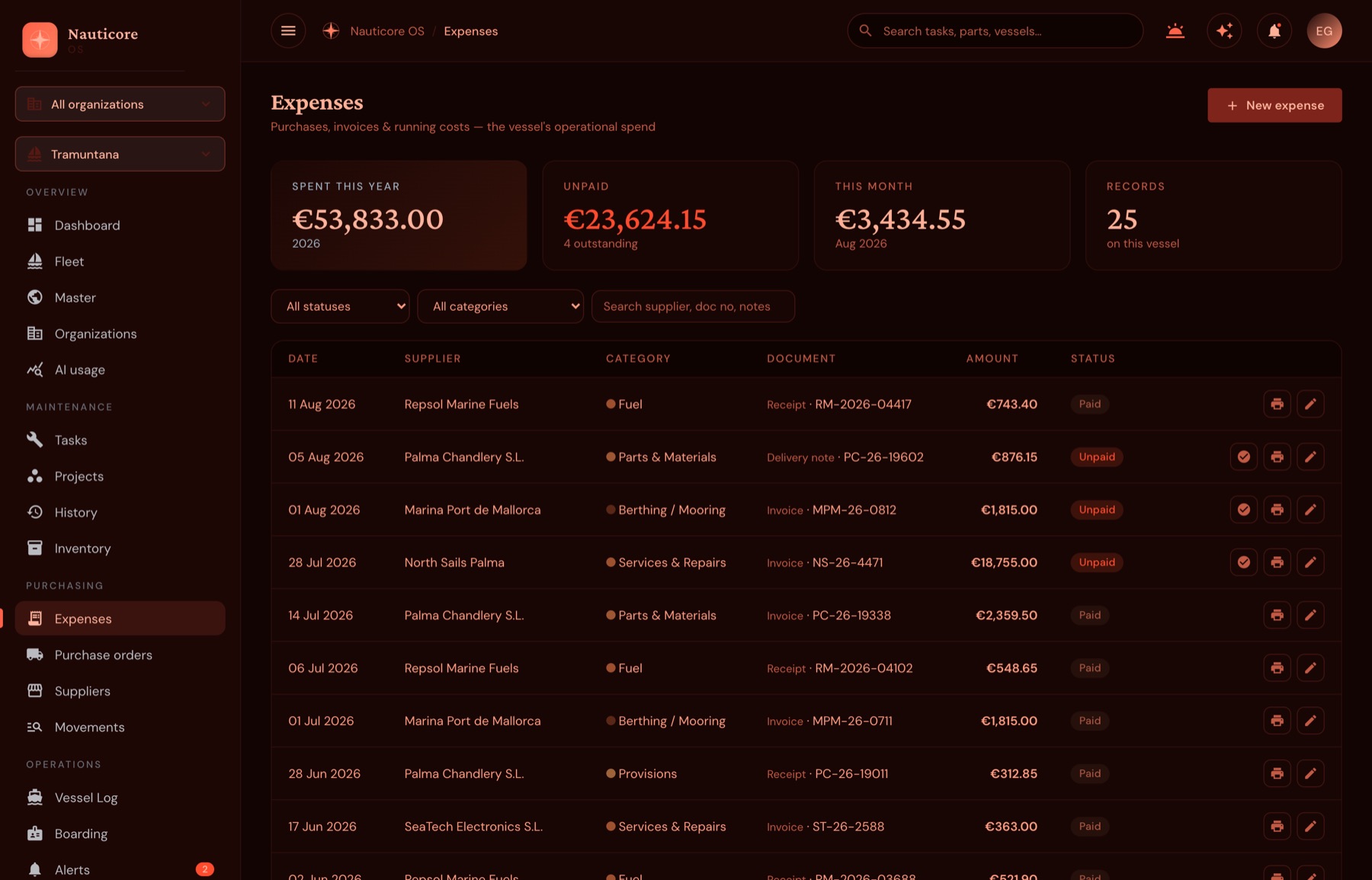Click the €18,755.00 amount cell
The height and width of the screenshot is (880, 1372).
pyautogui.click(x=1004, y=562)
